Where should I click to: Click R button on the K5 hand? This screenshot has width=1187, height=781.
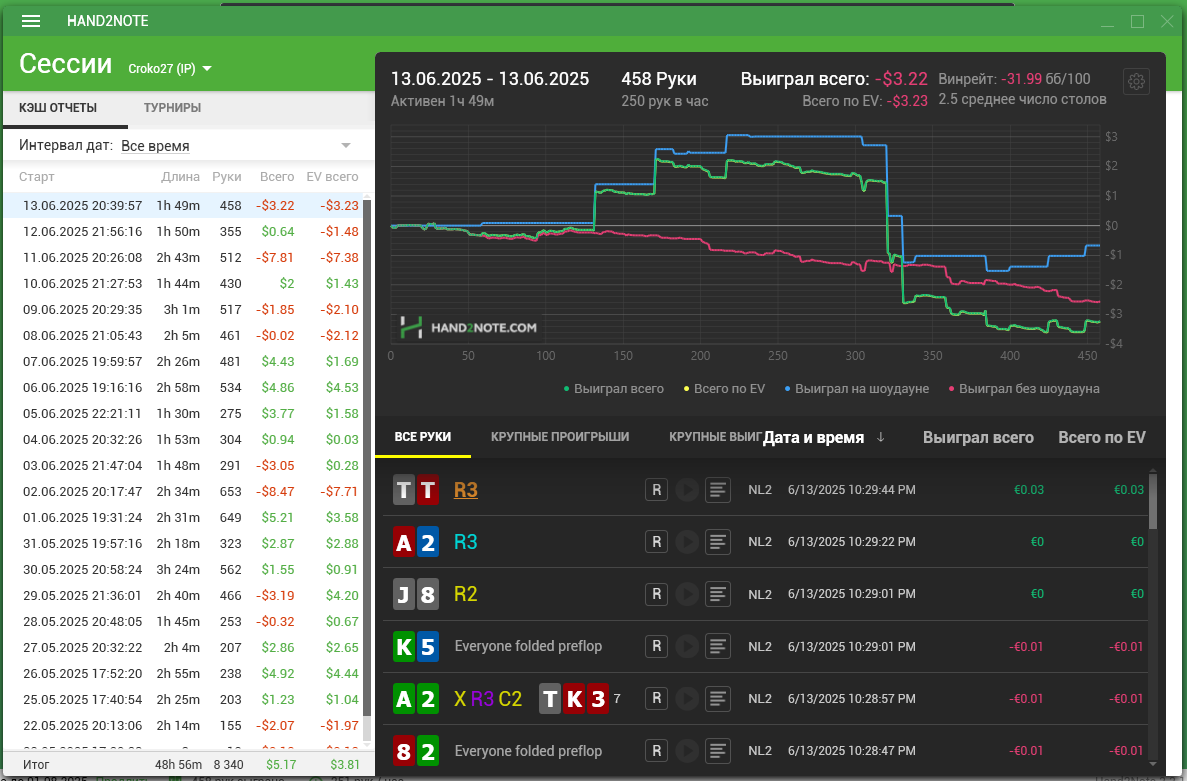(656, 646)
